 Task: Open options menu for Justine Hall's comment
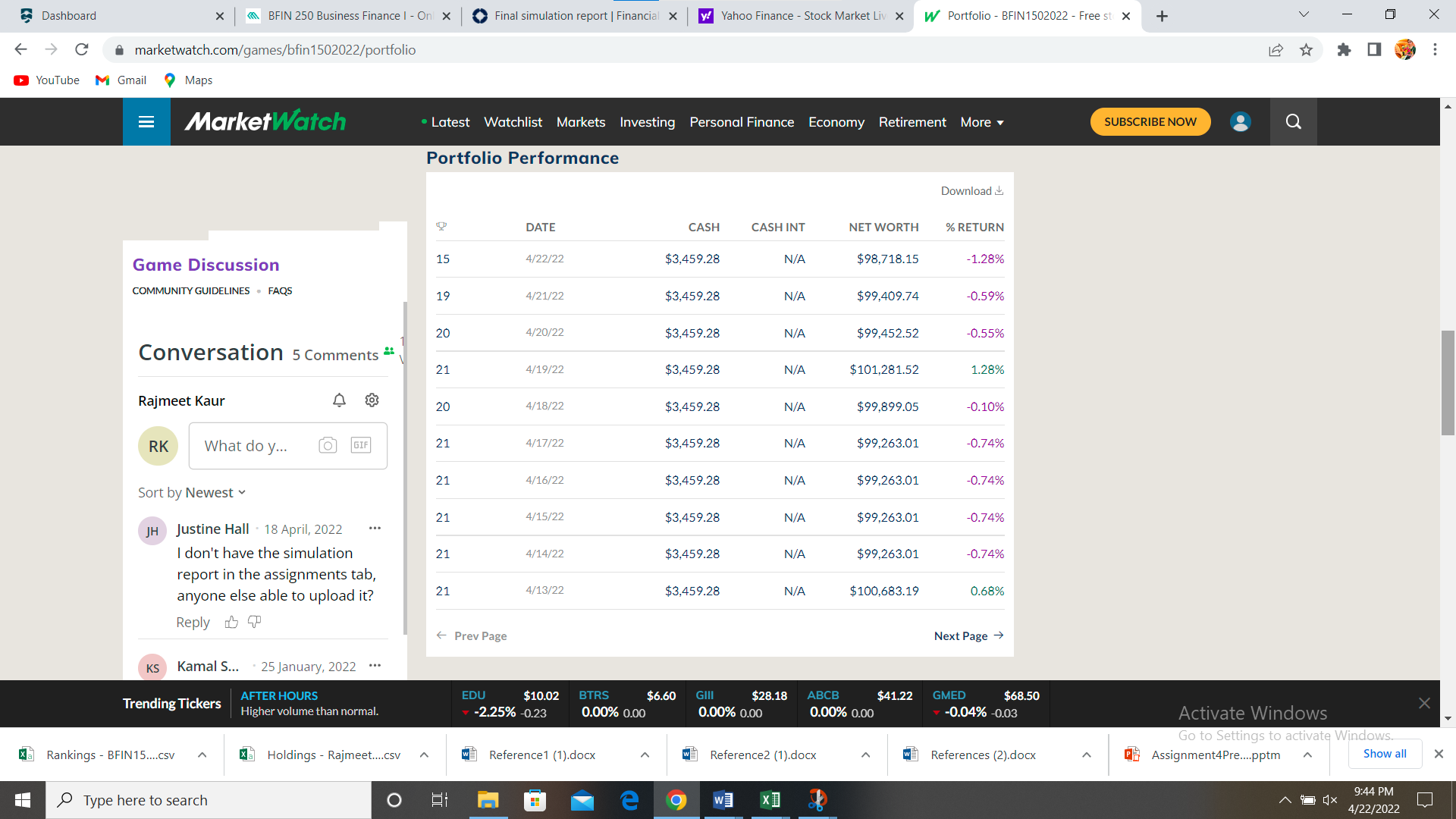[x=375, y=529]
